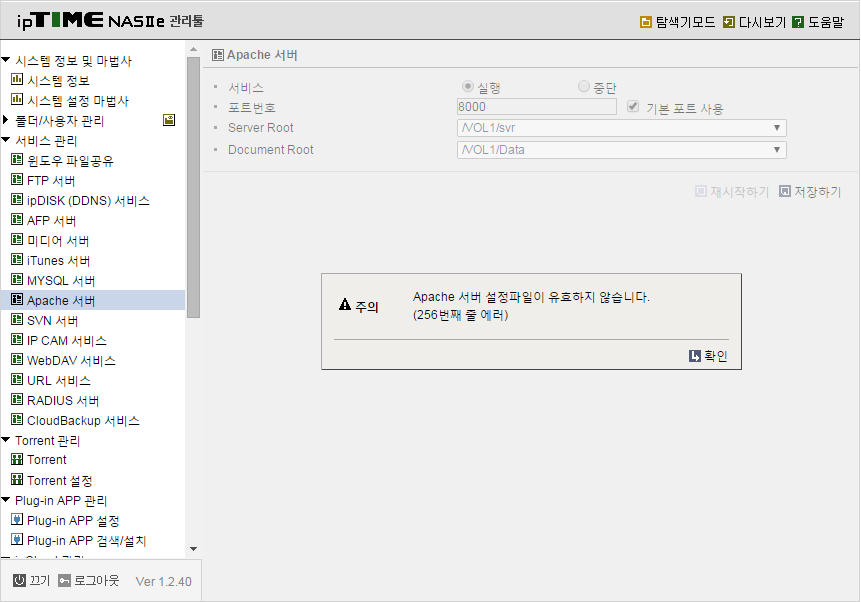Open the iTunes 서버 menu item
Screen dimensions: 861x602
59,260
